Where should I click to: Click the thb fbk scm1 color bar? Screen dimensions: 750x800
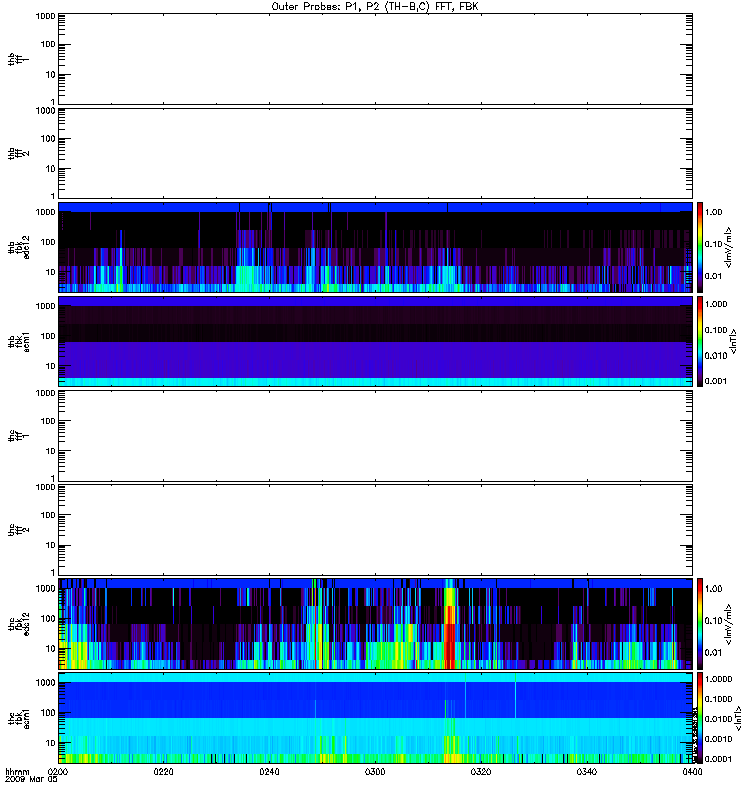click(700, 342)
